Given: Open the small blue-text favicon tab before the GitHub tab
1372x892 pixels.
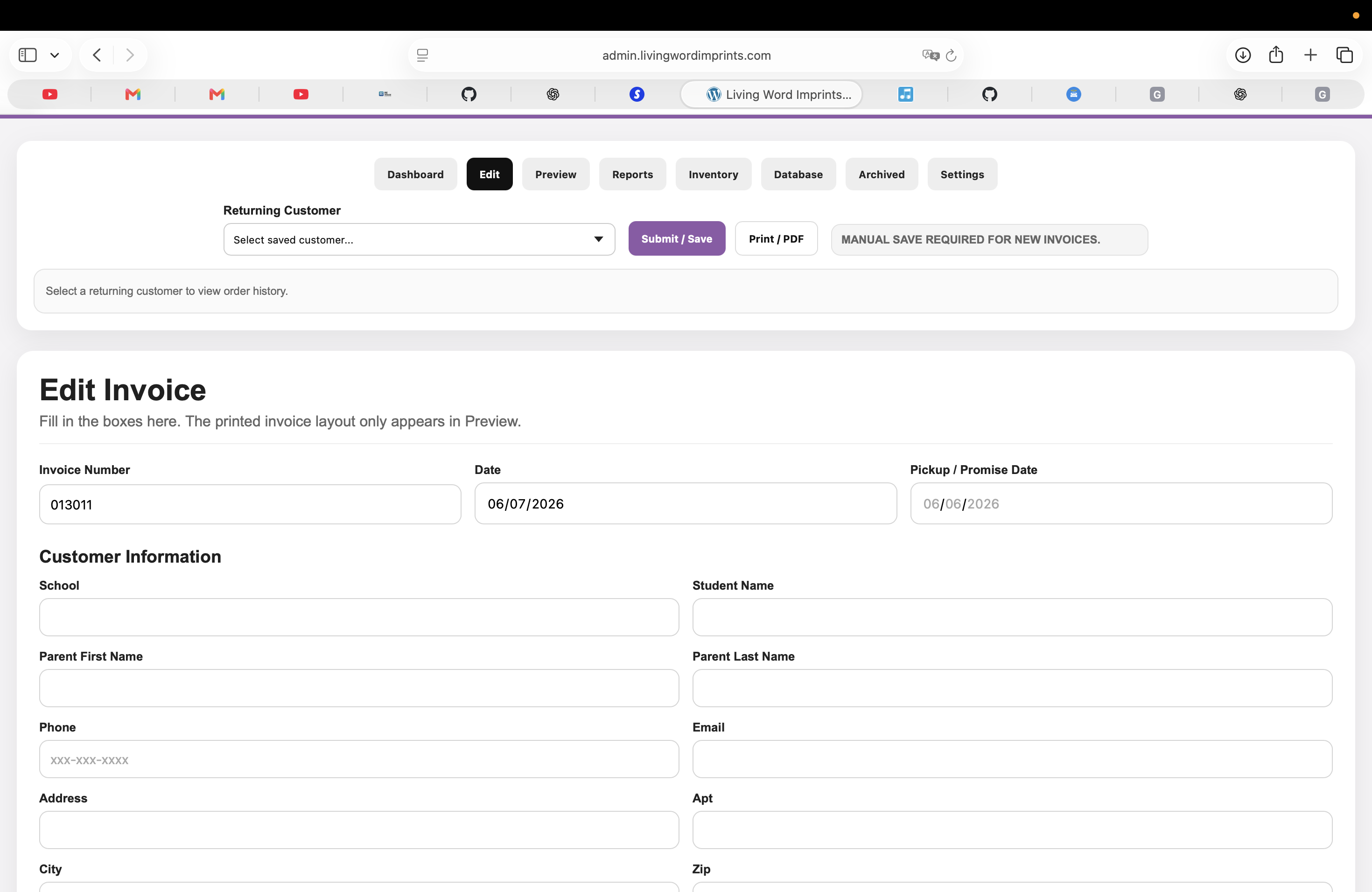Looking at the screenshot, I should tap(385, 94).
